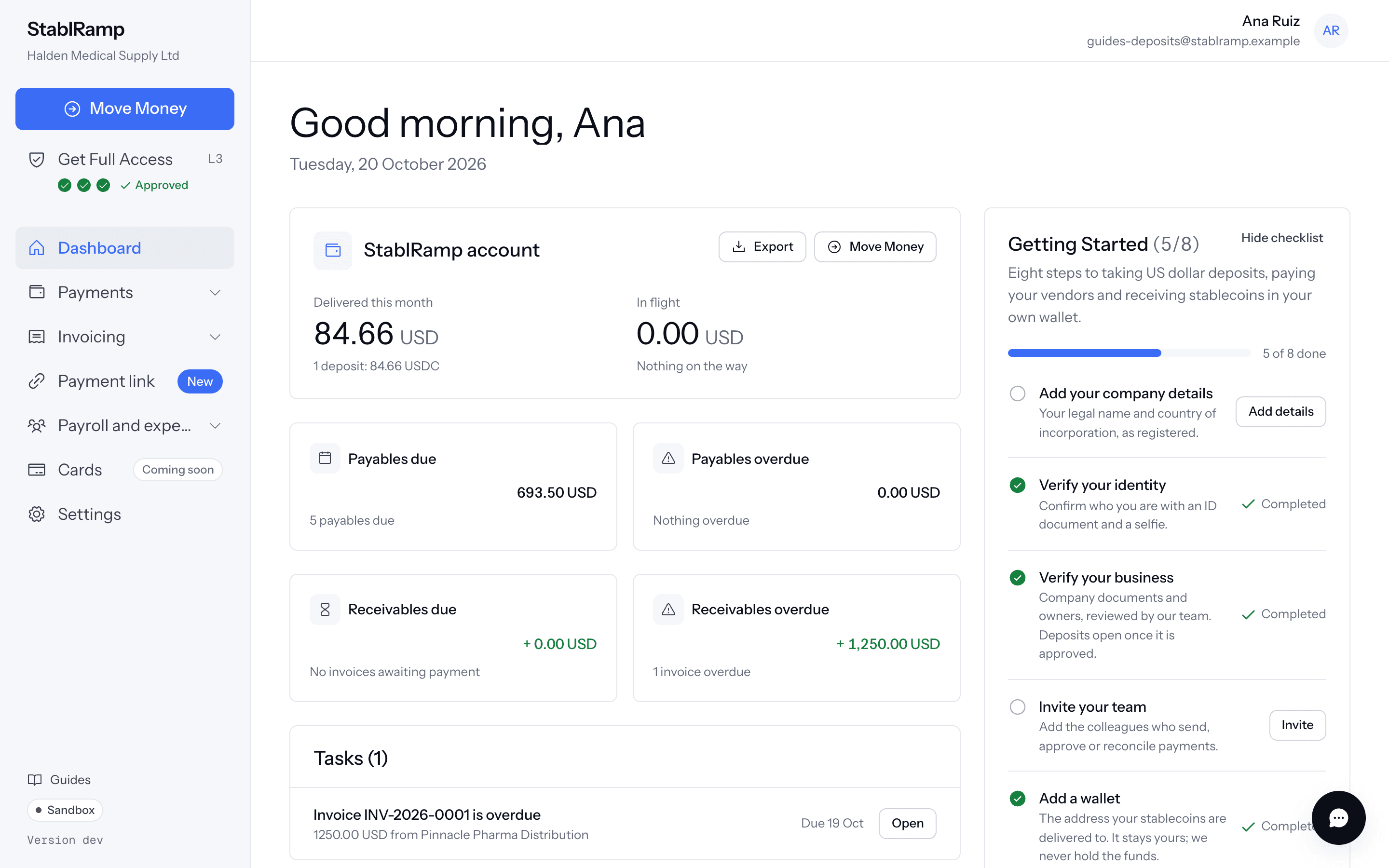The height and width of the screenshot is (868, 1389).
Task: Click the New badge on Payment link
Action: (200, 381)
